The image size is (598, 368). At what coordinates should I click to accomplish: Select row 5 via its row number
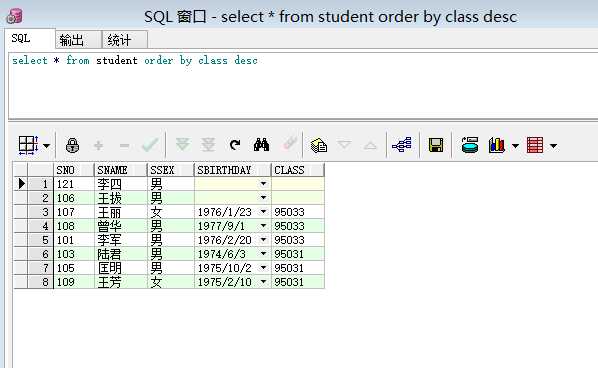click(40, 240)
